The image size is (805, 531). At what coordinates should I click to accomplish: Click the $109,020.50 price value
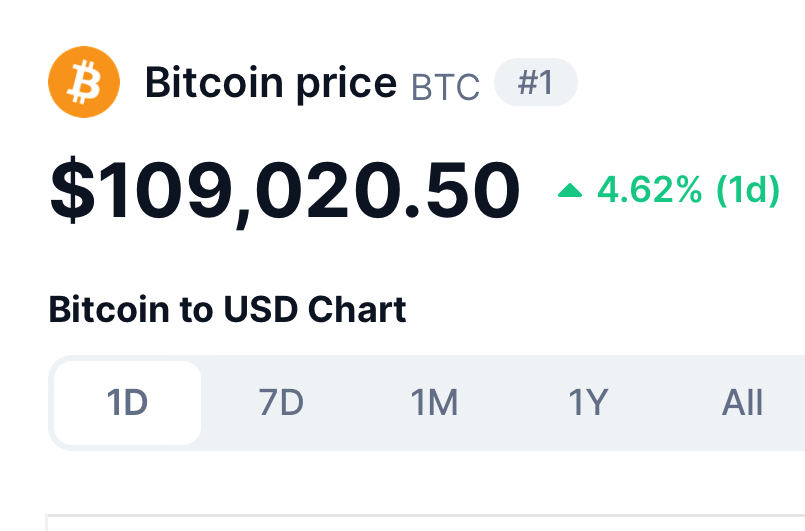click(x=284, y=191)
